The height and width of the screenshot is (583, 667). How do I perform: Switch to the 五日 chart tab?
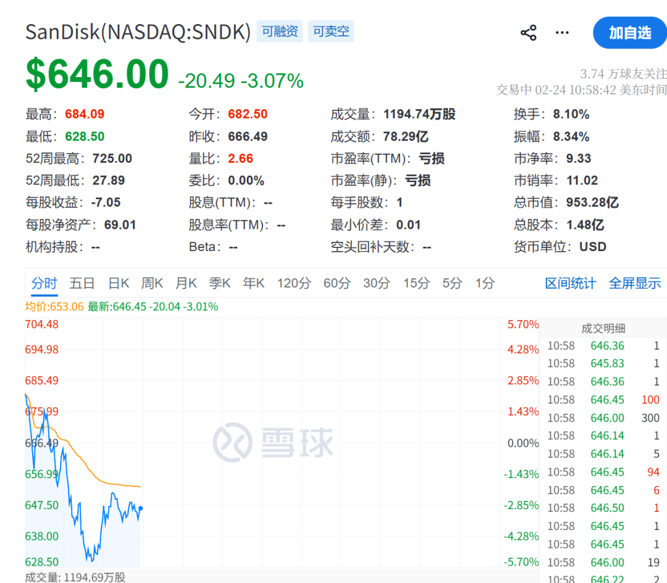pos(82,283)
